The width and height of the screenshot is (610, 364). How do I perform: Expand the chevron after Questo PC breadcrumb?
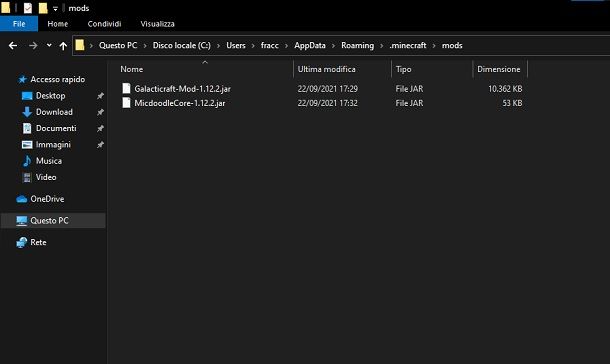click(x=145, y=46)
